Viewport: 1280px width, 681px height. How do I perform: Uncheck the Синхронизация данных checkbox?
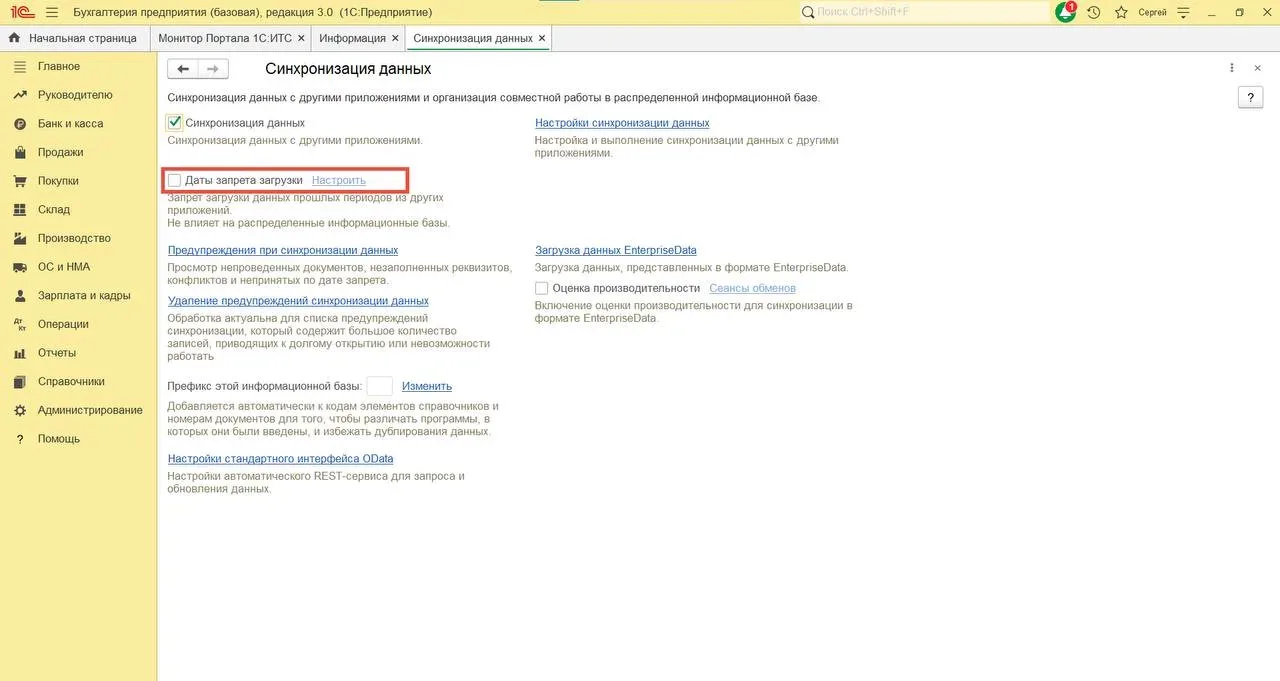(175, 123)
